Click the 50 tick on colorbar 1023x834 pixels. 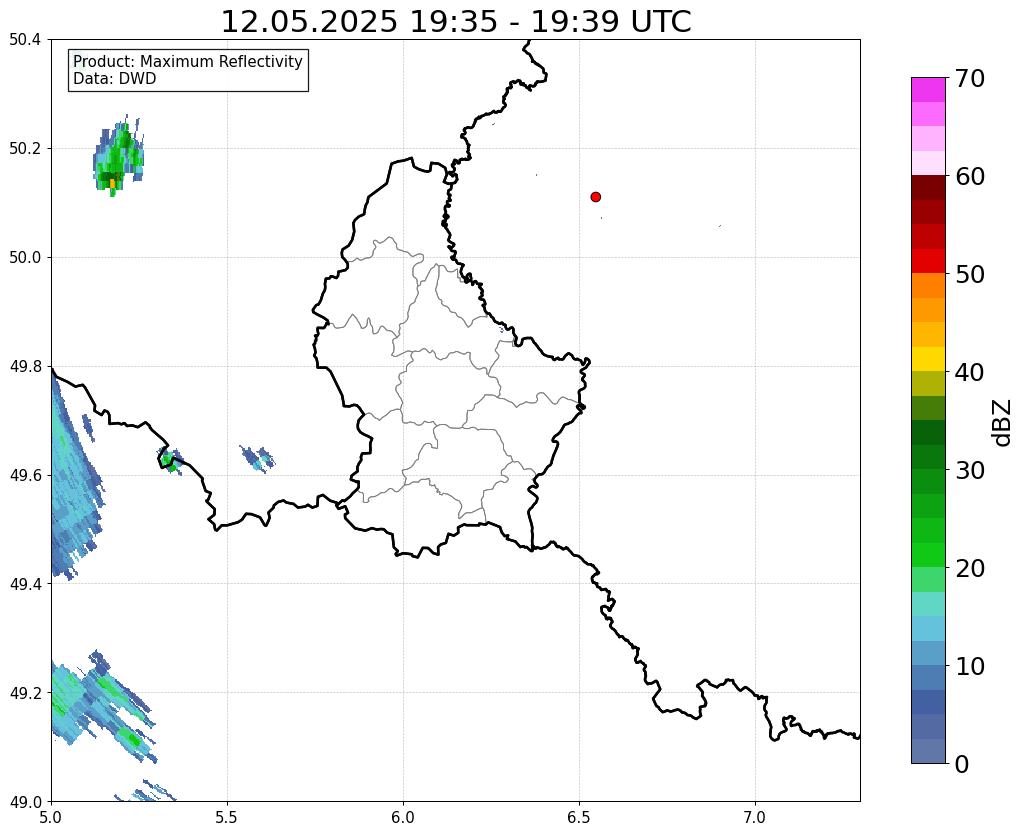pos(970,274)
